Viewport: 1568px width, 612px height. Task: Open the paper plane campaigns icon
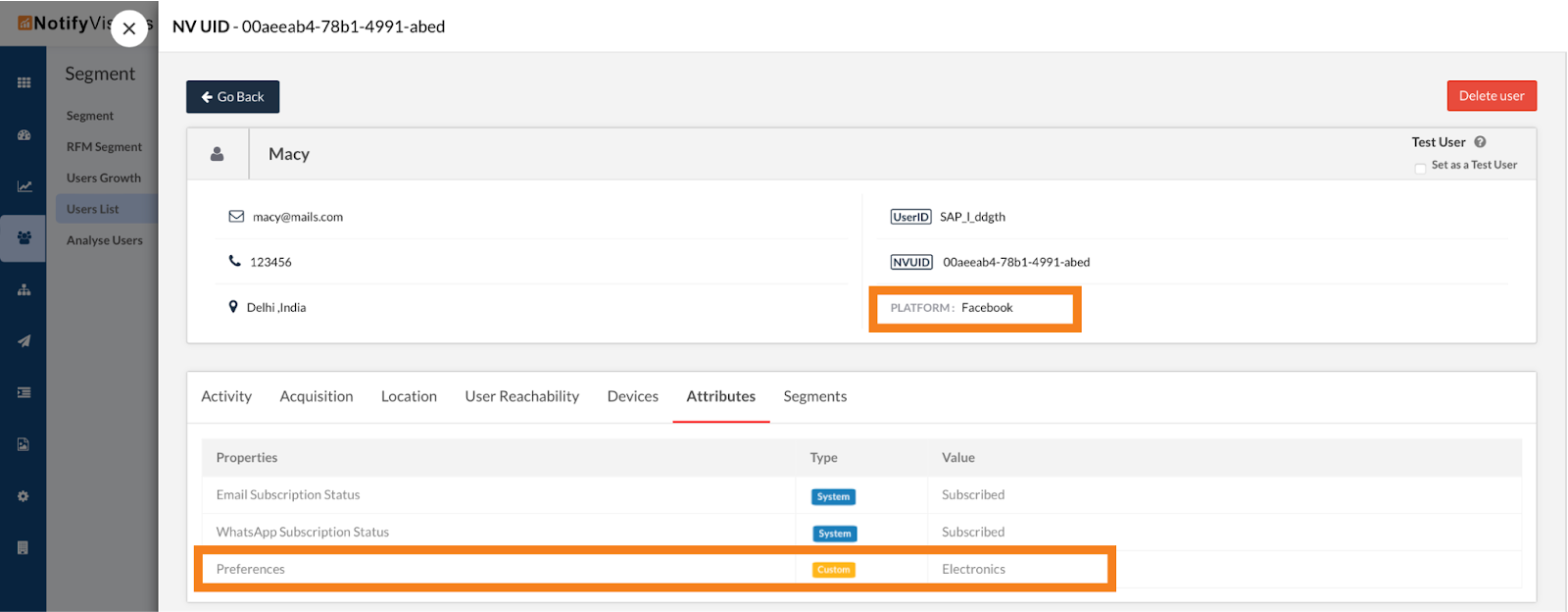tap(24, 341)
